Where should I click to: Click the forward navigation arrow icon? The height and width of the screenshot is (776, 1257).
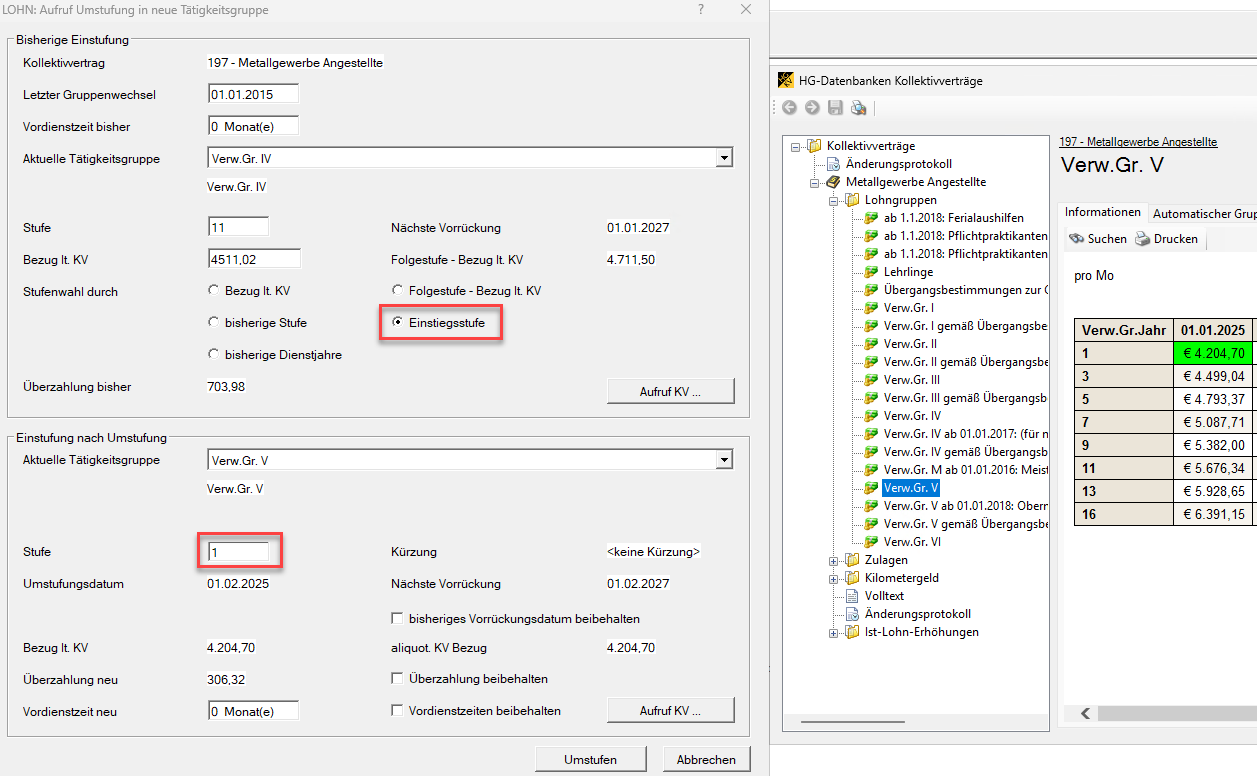pyautogui.click(x=811, y=108)
